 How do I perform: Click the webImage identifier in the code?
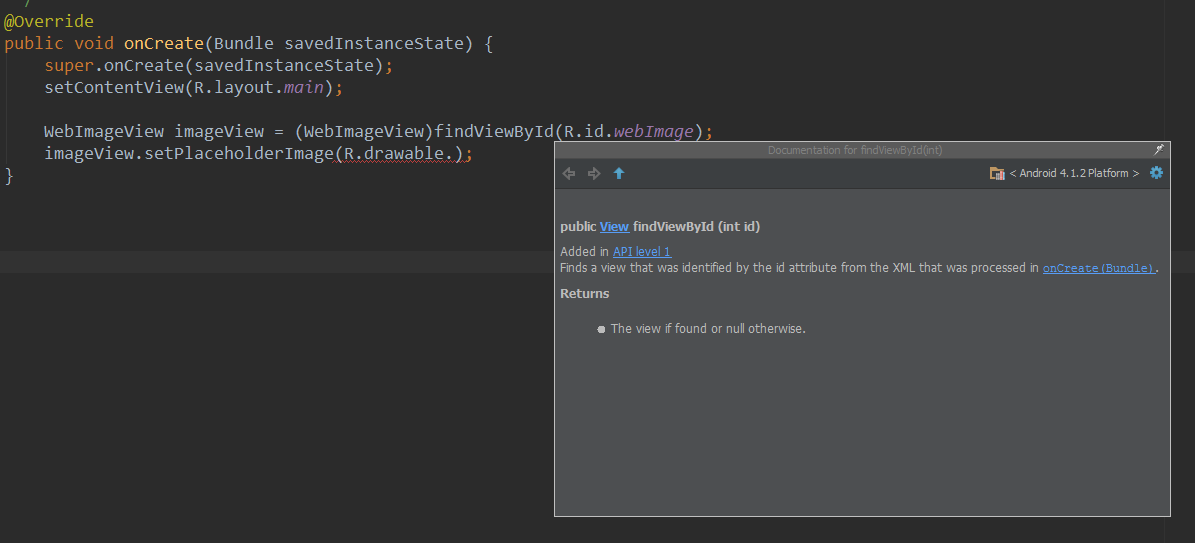point(654,131)
